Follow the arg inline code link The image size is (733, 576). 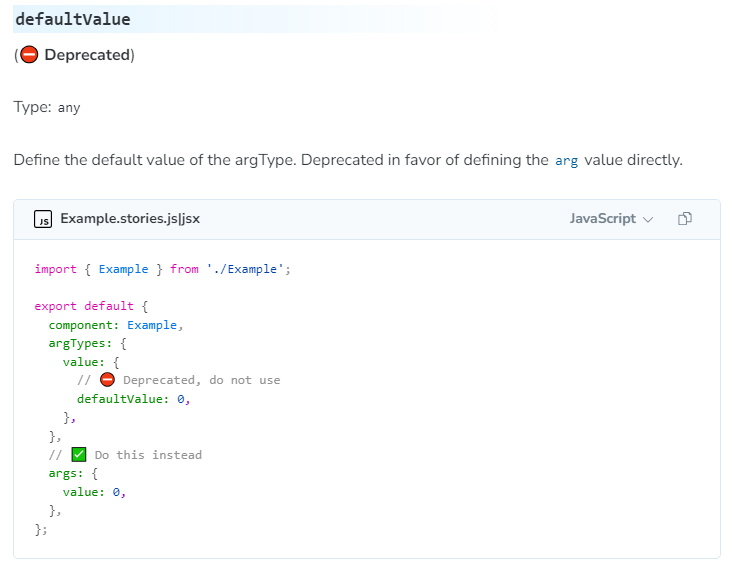coord(566,161)
